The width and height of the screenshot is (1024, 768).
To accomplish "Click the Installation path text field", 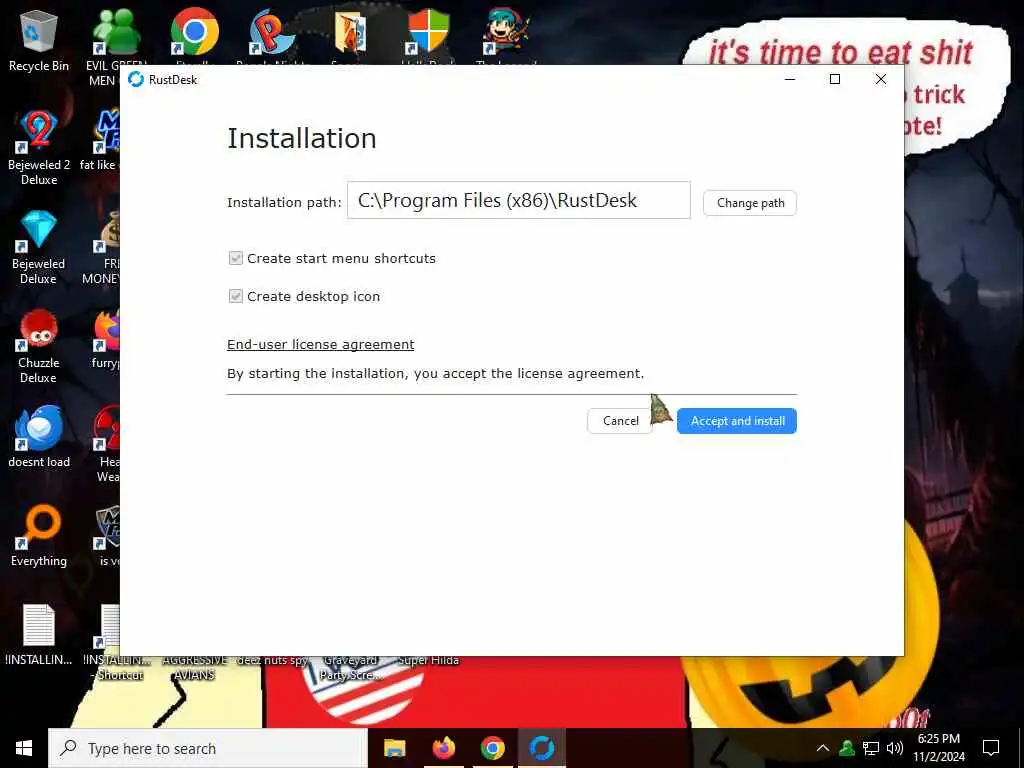I will click(519, 200).
